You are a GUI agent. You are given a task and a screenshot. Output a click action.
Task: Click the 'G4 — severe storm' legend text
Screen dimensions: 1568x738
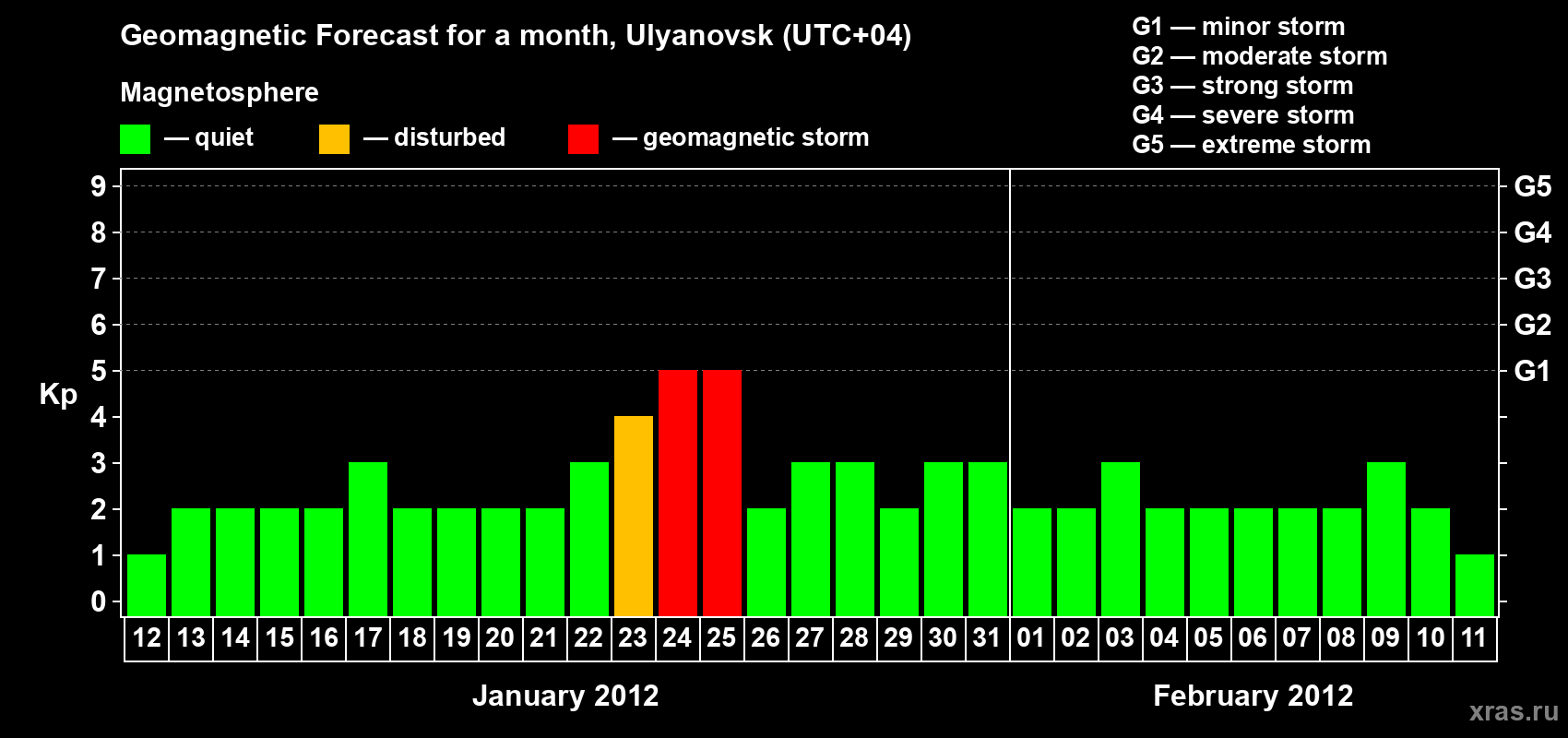coord(1243,115)
